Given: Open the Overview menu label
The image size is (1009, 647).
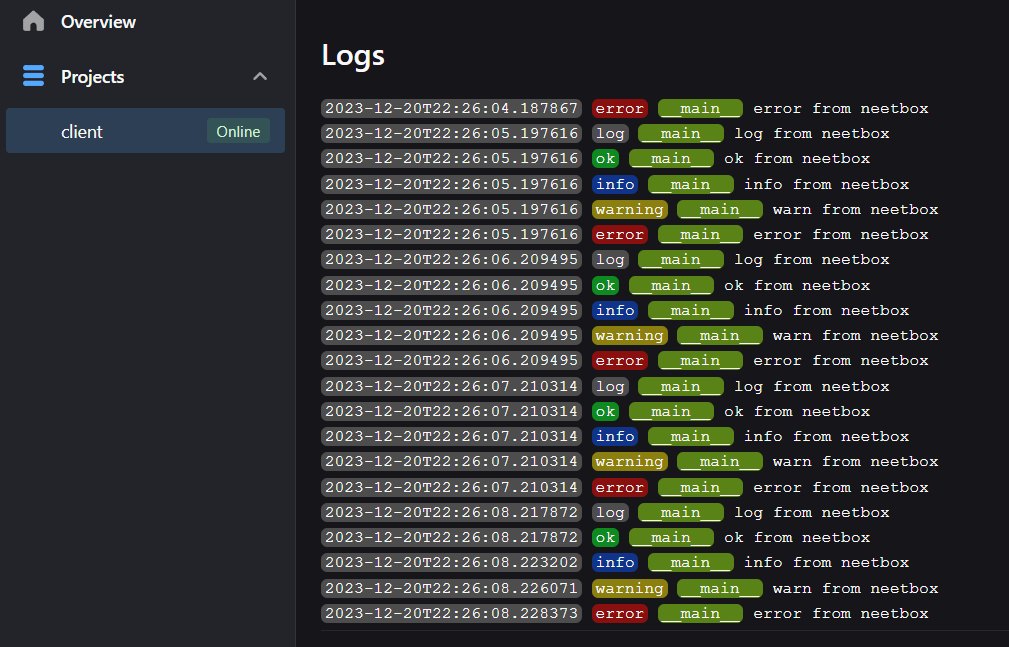Looking at the screenshot, I should [98, 21].
